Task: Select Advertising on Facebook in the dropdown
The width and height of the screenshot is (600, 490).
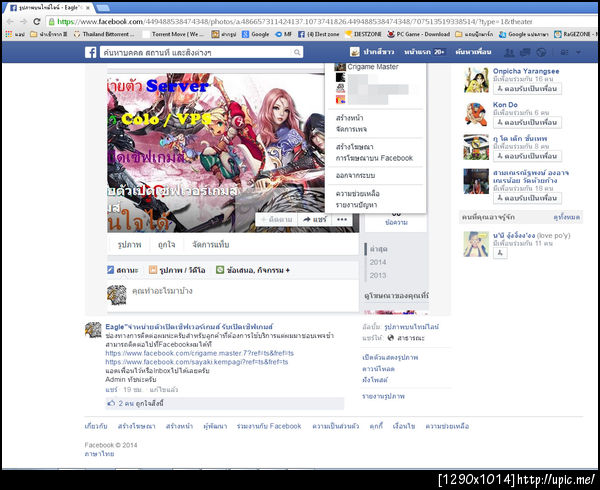Action: pos(374,158)
